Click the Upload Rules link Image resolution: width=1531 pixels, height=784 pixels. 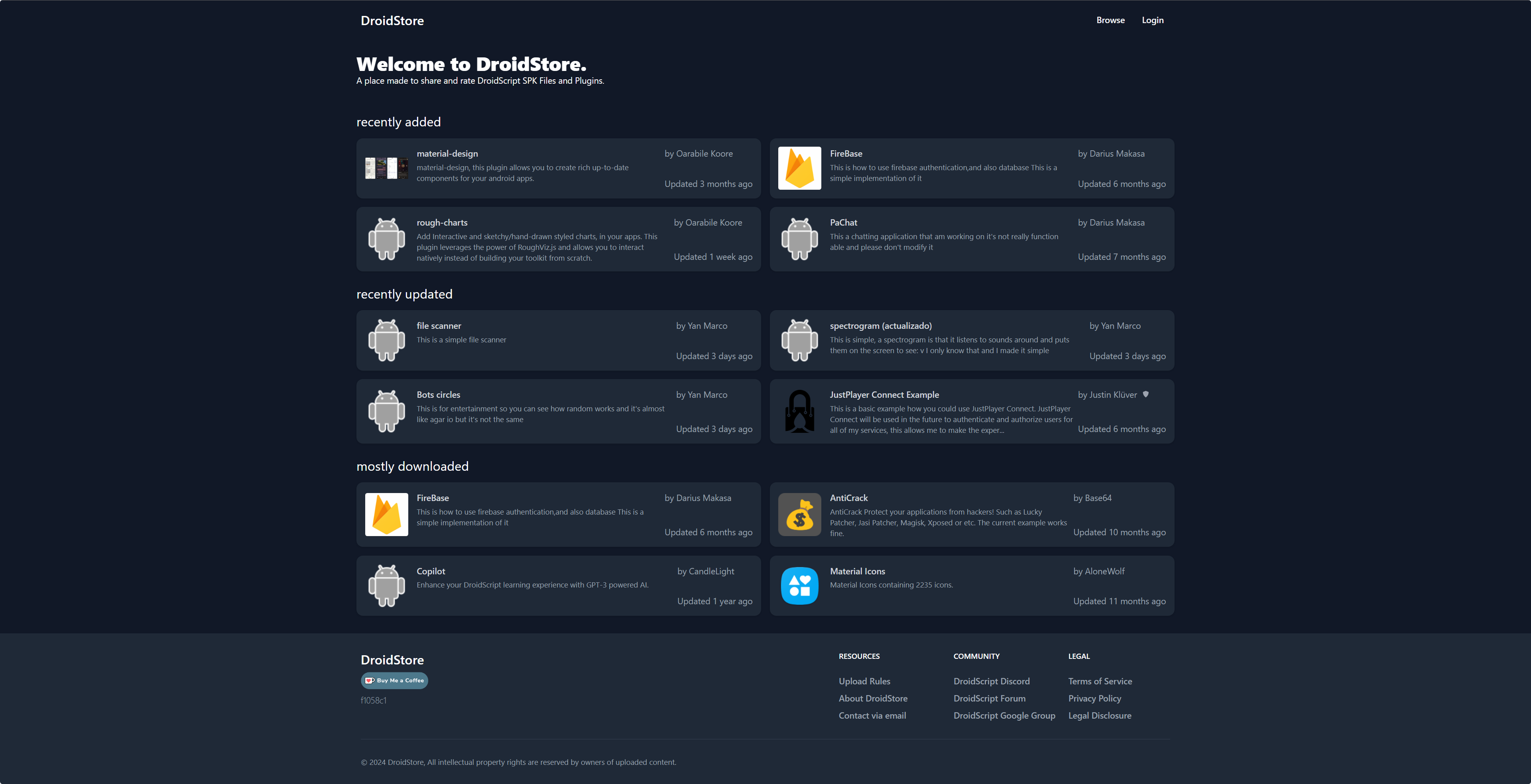coord(864,681)
